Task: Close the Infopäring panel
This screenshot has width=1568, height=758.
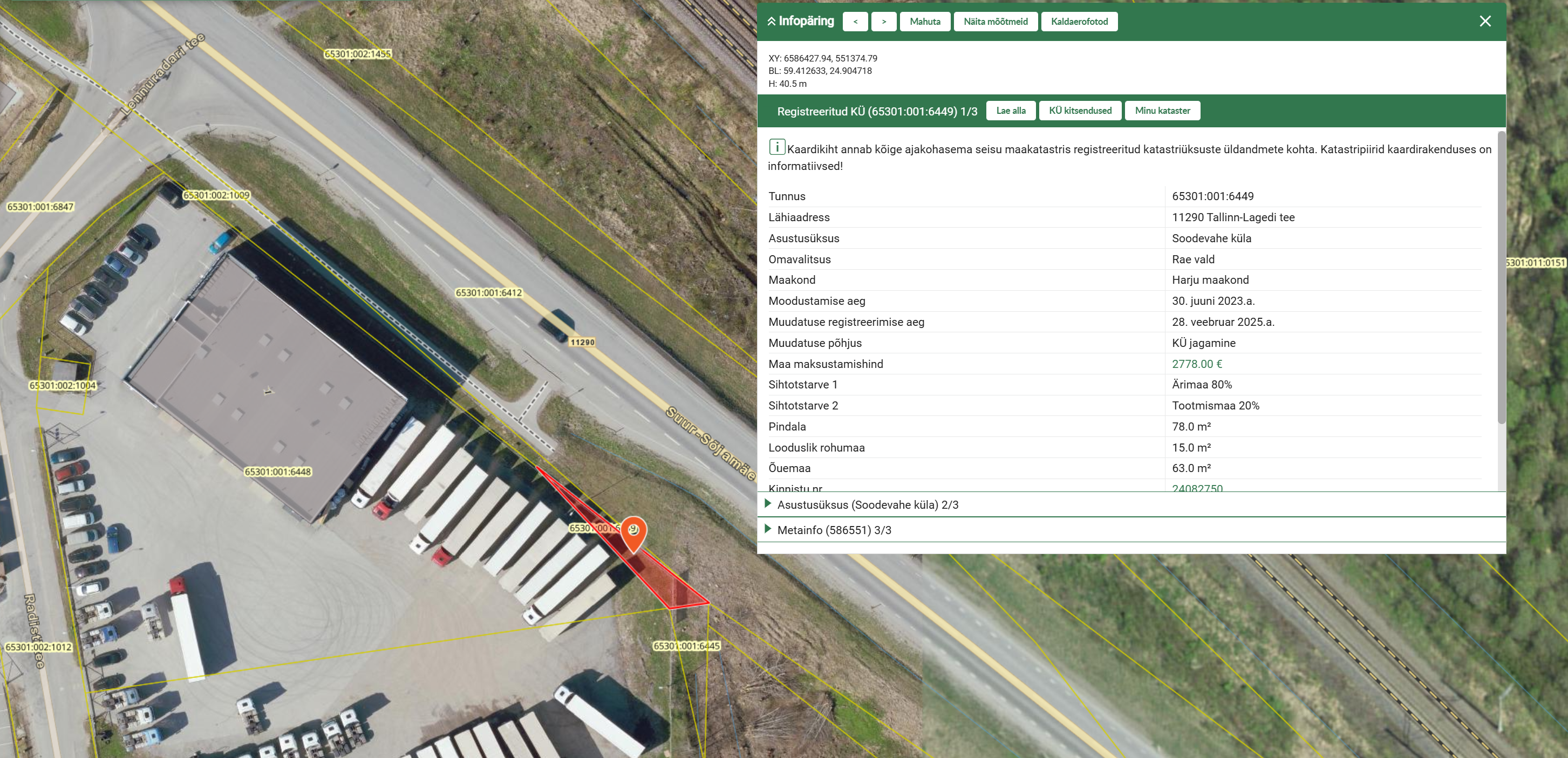Action: (x=1484, y=21)
